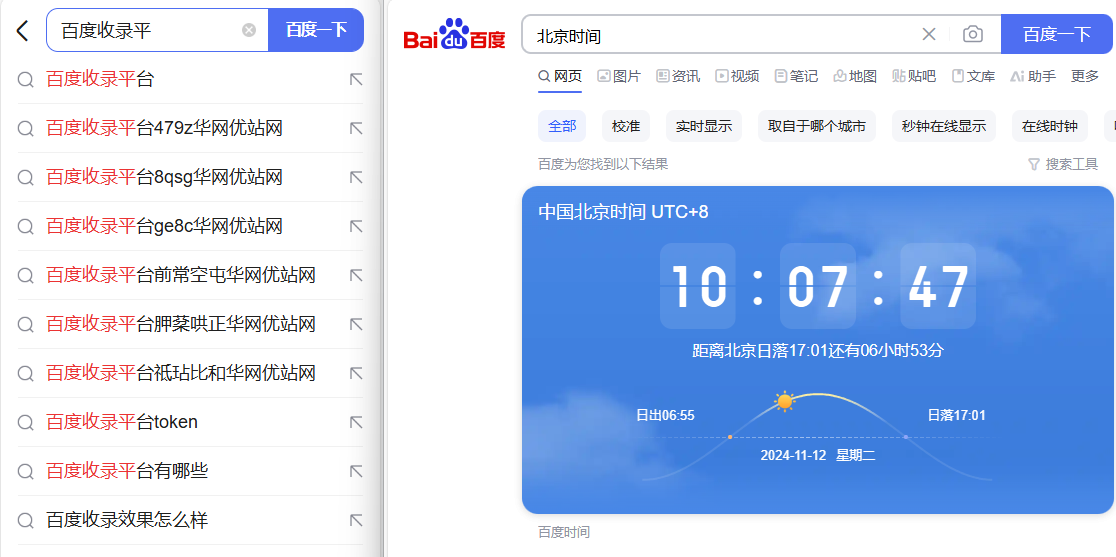This screenshot has height=557, width=1116.
Task: Select 秒钟在线显示 filter chip
Action: (944, 127)
